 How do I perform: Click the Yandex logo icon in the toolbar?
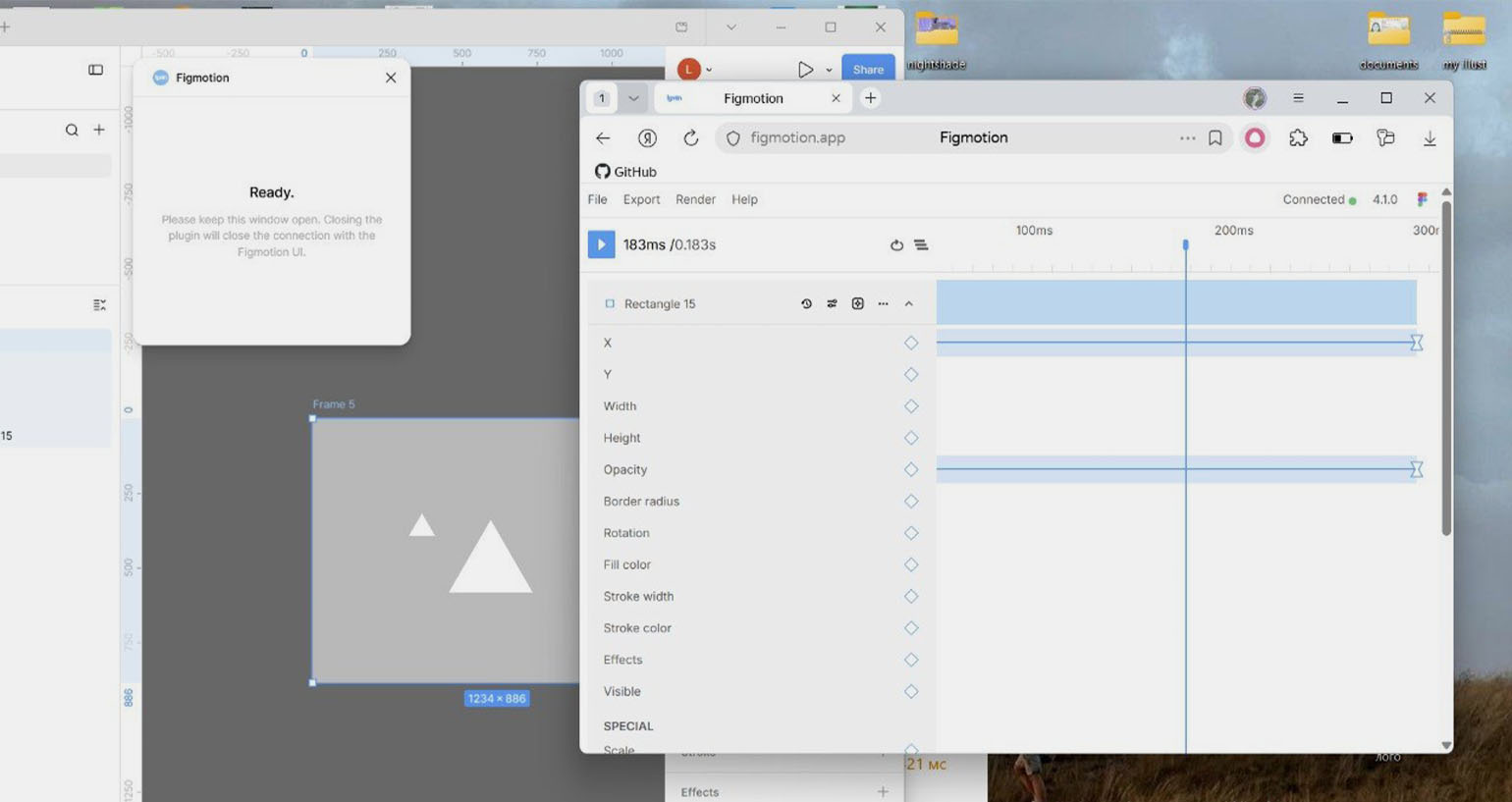647,138
